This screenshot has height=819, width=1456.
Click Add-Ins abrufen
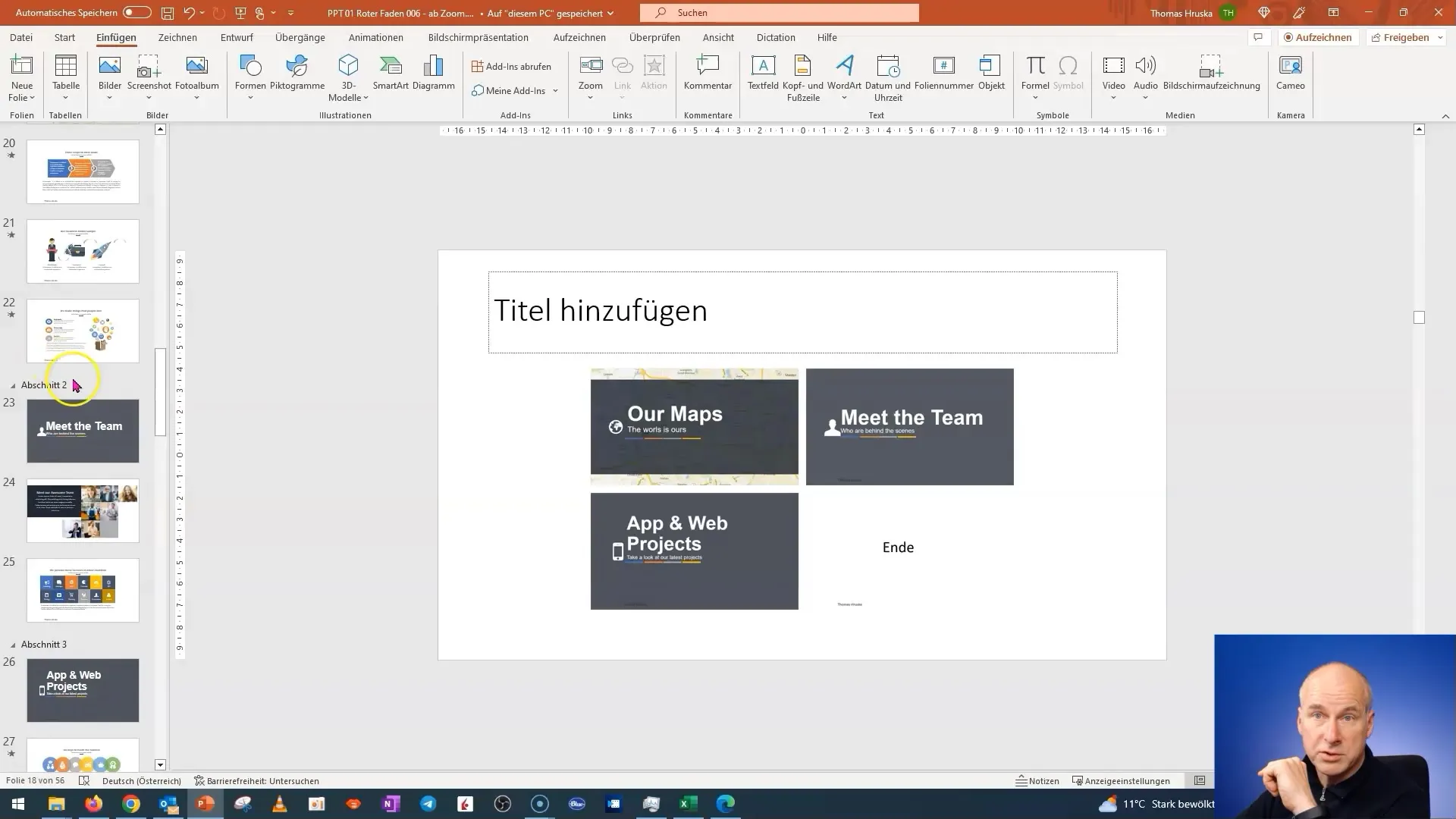point(511,67)
